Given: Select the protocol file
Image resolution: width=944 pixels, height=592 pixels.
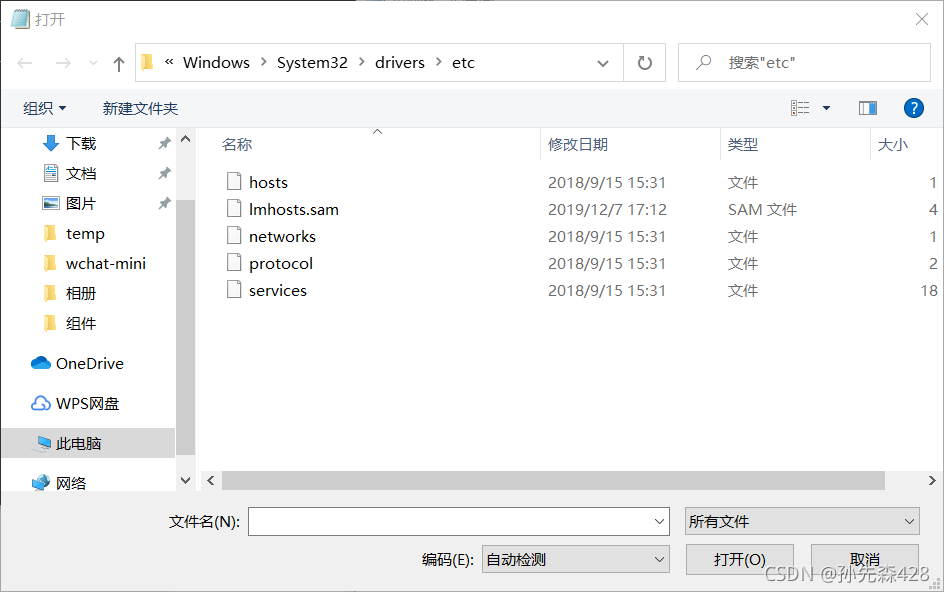Looking at the screenshot, I should point(281,264).
